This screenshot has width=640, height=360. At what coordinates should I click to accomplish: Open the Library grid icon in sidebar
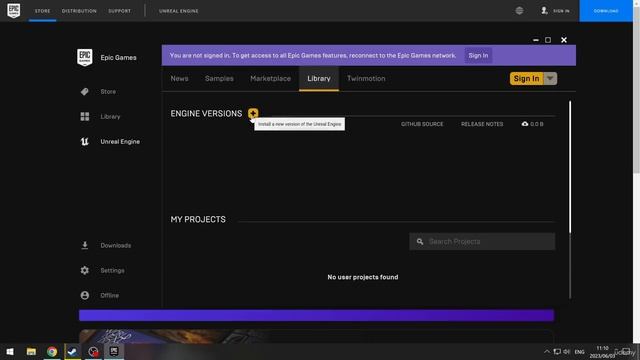coord(84,117)
